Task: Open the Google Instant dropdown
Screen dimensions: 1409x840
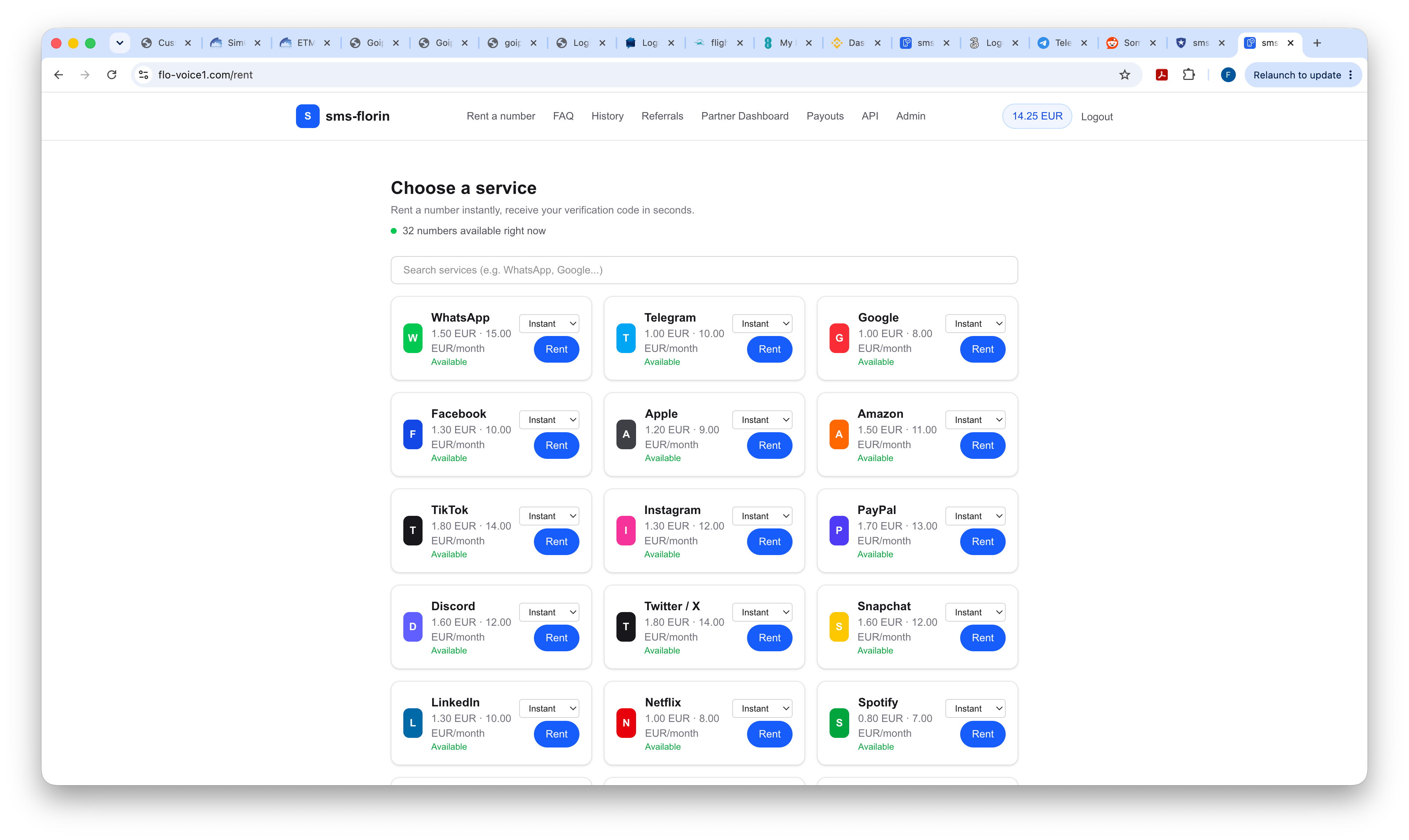Action: [976, 324]
